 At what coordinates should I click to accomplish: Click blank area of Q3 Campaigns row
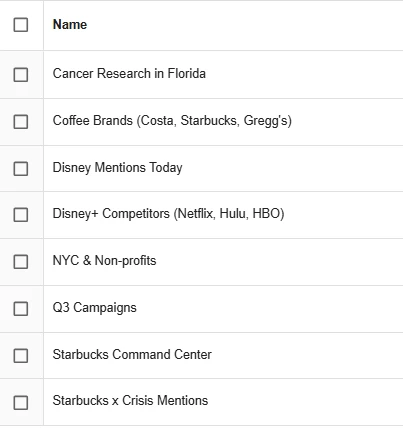(x=267, y=309)
